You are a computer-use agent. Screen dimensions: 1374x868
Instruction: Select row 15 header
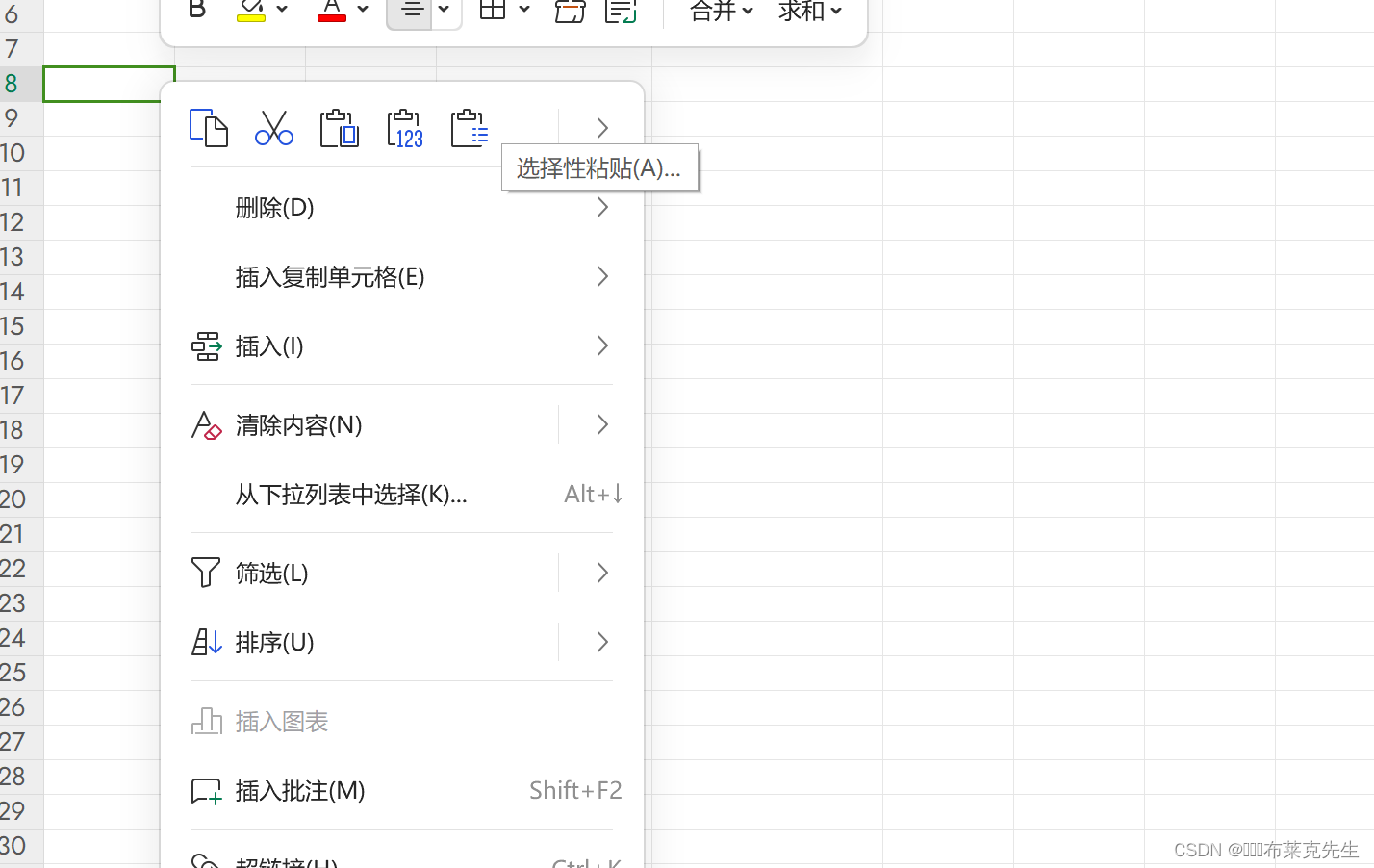tap(21, 326)
